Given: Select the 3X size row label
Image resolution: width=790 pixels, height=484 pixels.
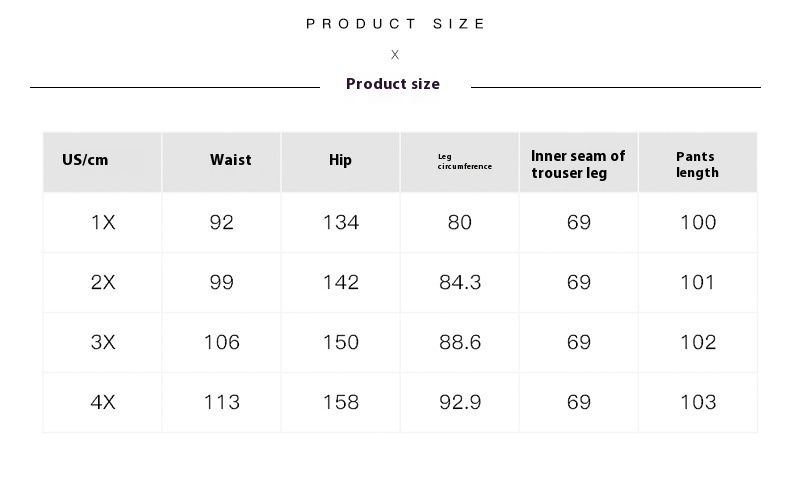Looking at the screenshot, I should click(103, 343).
